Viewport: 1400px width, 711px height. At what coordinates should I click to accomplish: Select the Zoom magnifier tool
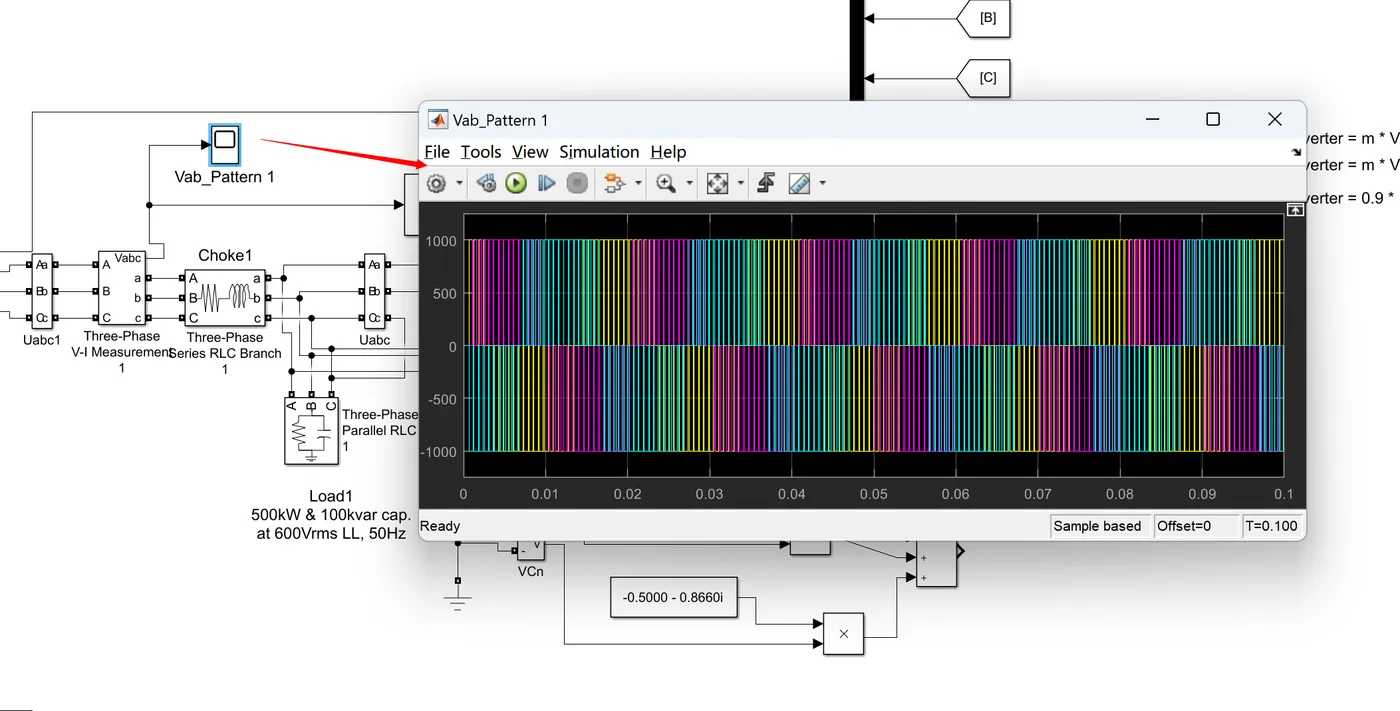point(665,183)
